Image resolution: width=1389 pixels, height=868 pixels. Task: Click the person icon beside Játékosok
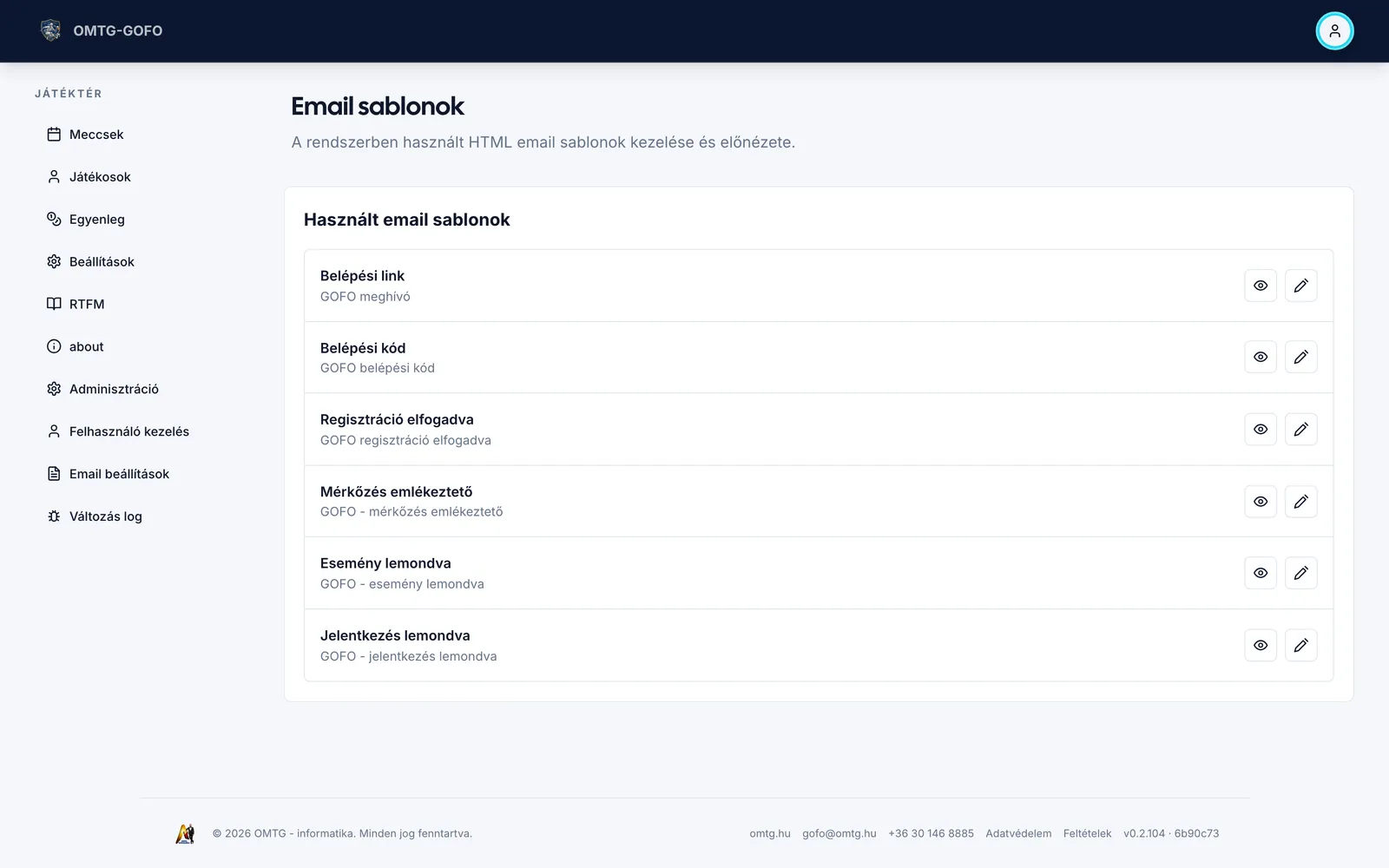tap(54, 177)
